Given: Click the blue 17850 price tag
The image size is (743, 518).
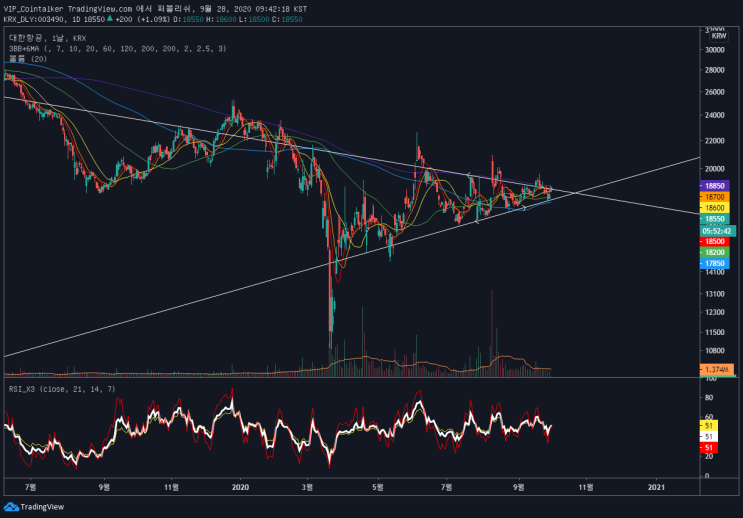Looking at the screenshot, I should coord(714,263).
